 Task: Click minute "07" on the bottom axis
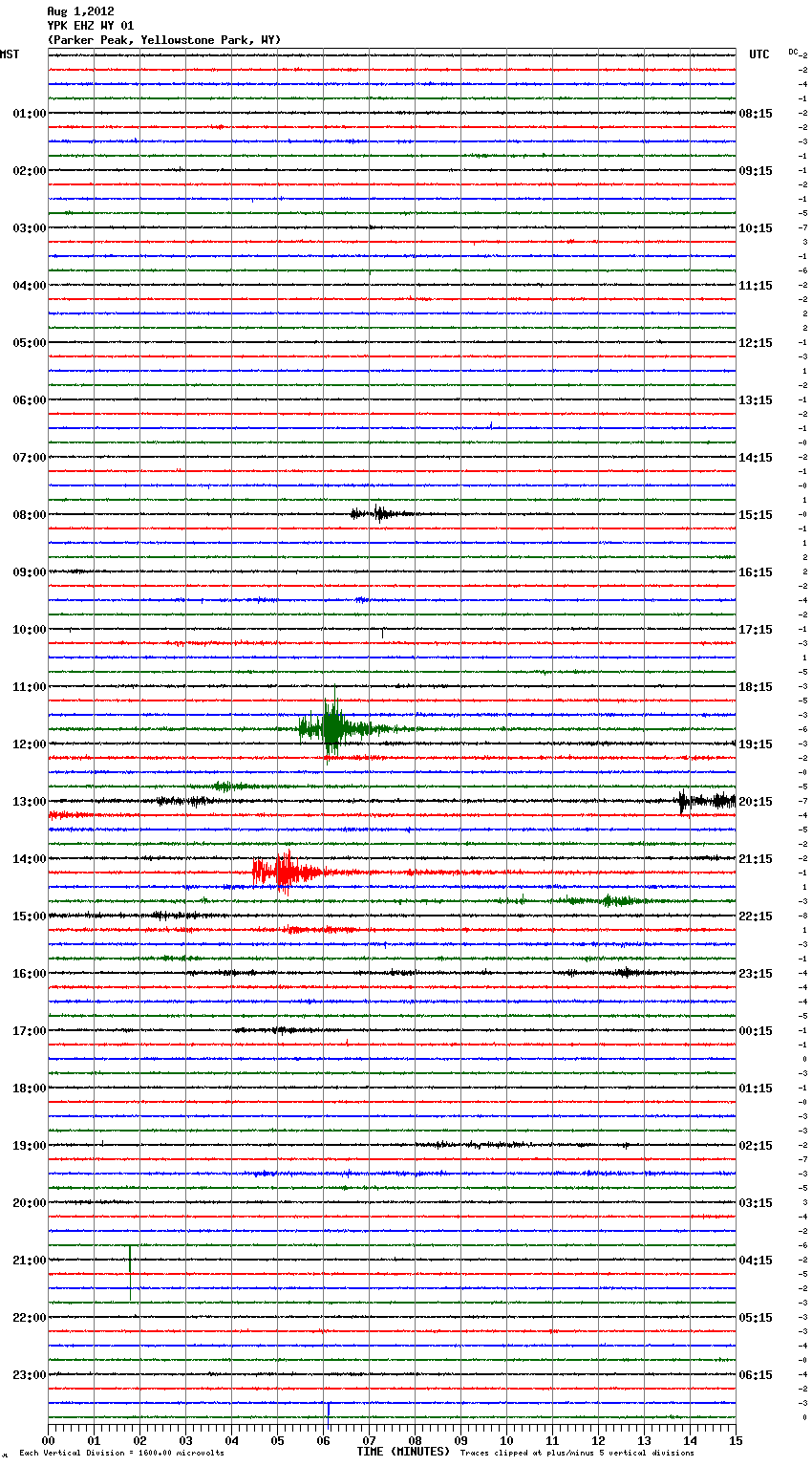[x=369, y=1440]
